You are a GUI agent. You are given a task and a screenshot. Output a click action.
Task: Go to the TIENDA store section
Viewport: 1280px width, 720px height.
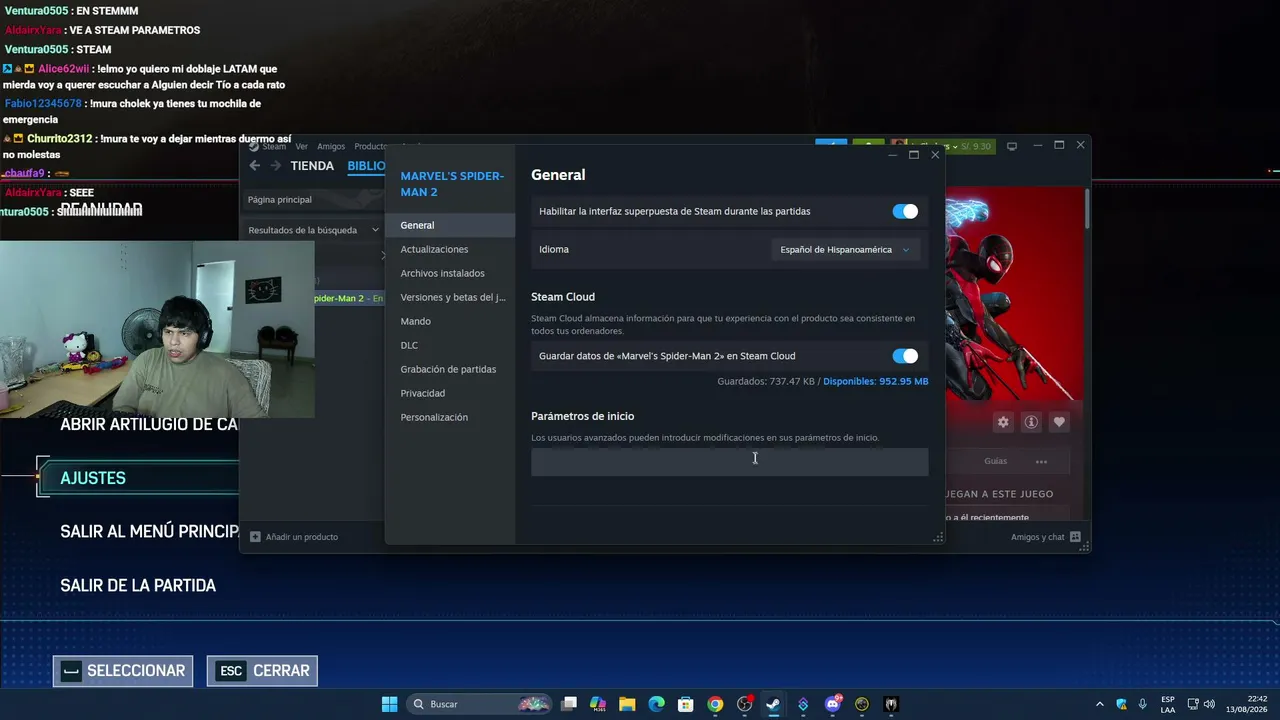click(x=312, y=166)
